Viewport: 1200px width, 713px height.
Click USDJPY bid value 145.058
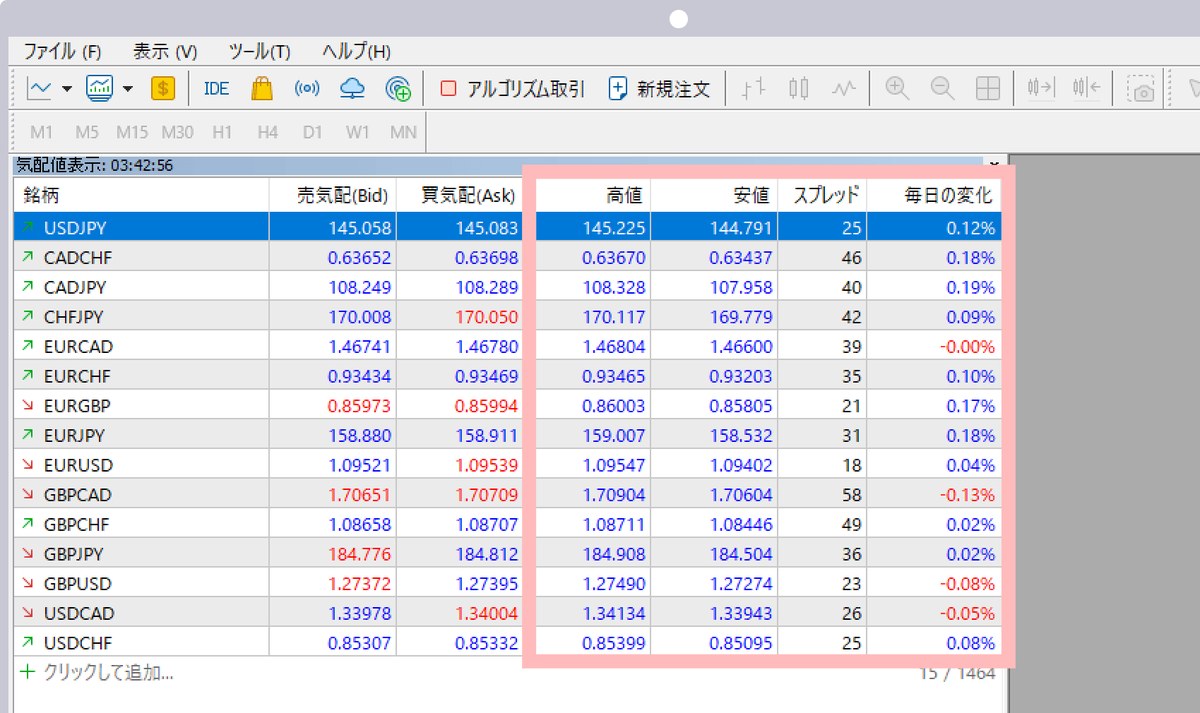(360, 228)
